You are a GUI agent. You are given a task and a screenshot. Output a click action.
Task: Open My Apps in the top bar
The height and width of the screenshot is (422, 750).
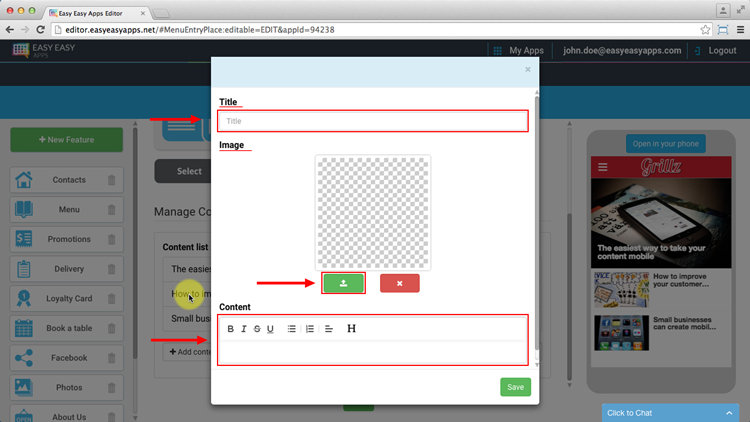pyautogui.click(x=518, y=50)
